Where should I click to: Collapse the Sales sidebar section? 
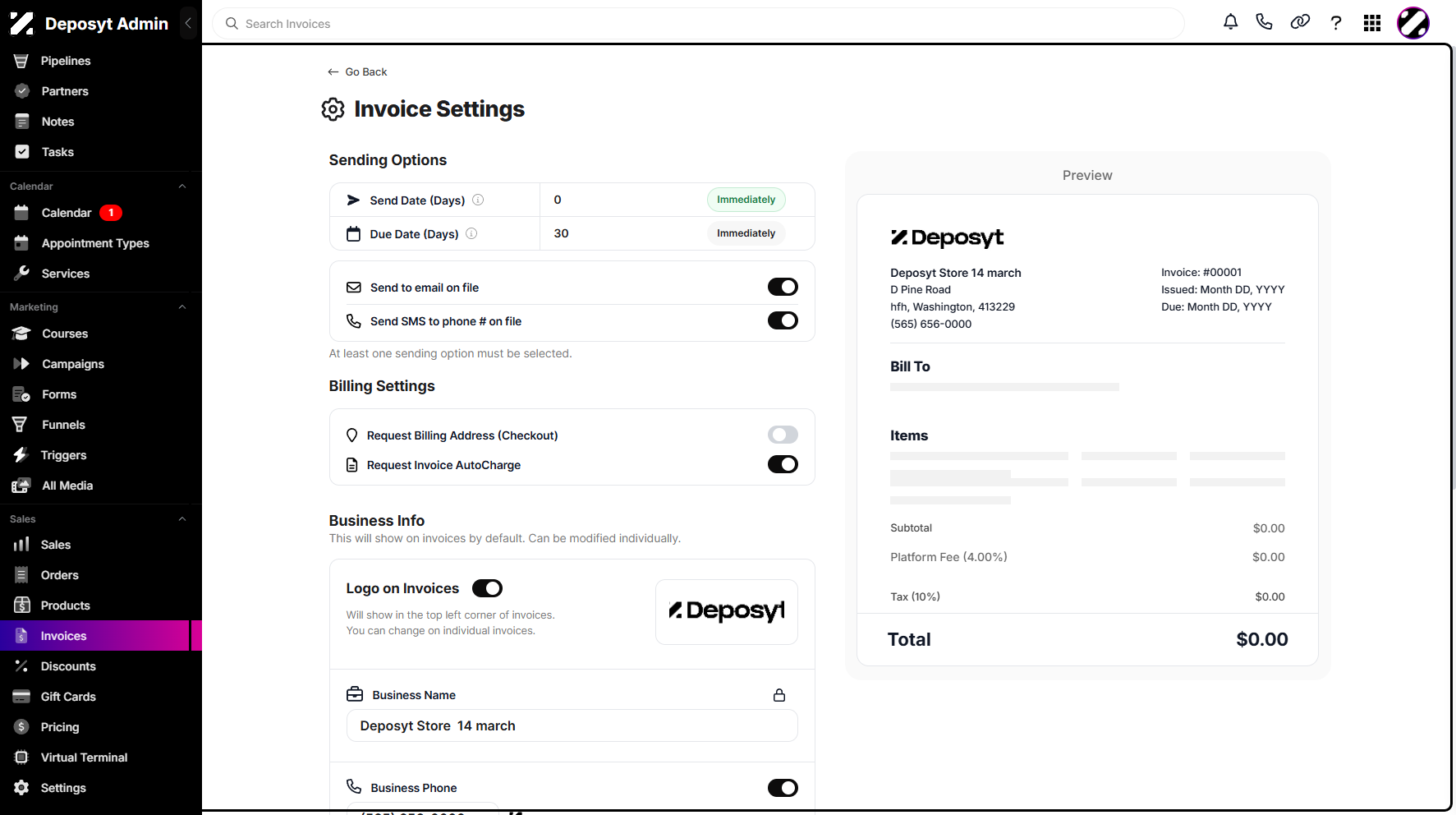[x=182, y=519]
